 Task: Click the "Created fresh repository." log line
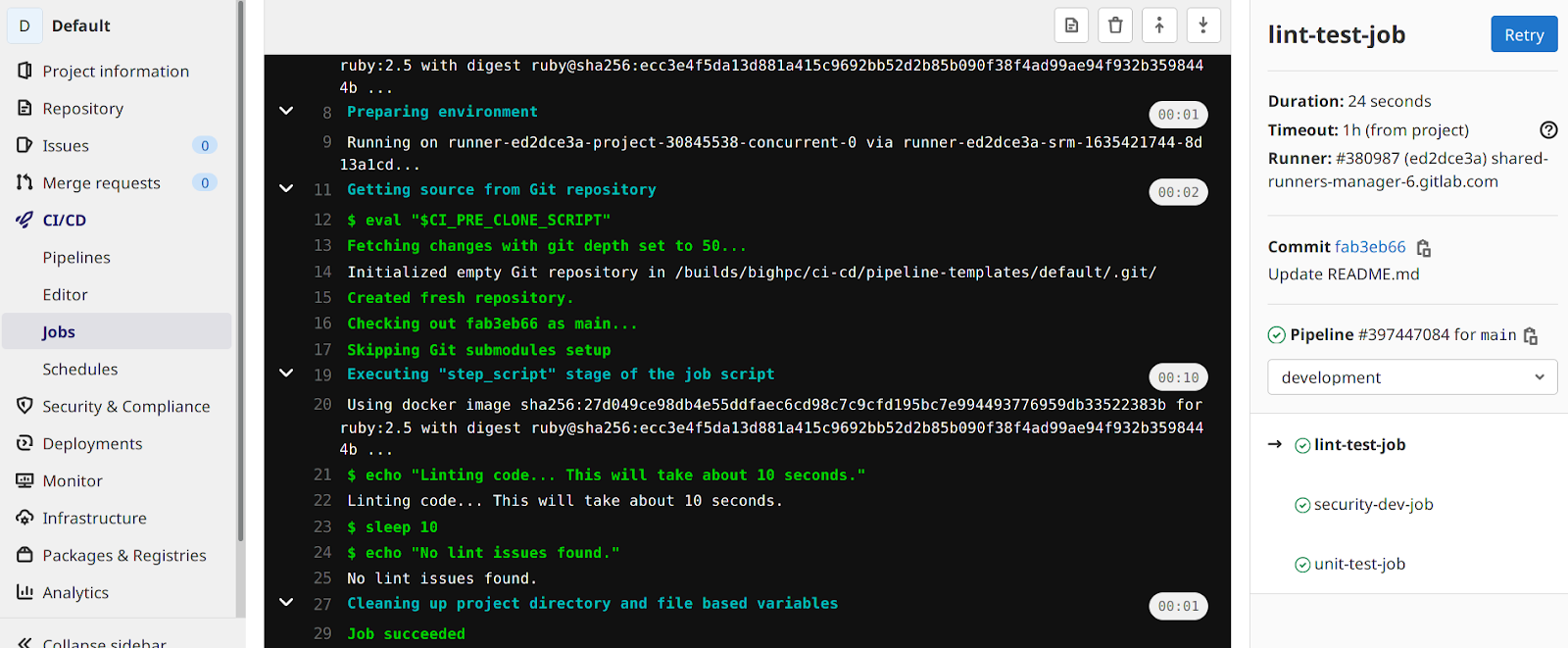point(461,298)
